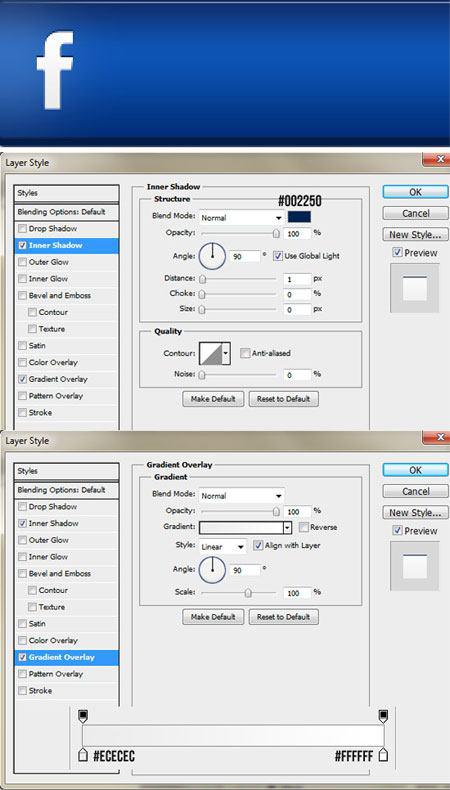Enable Color Overlay in lower dialog

pos(22,640)
